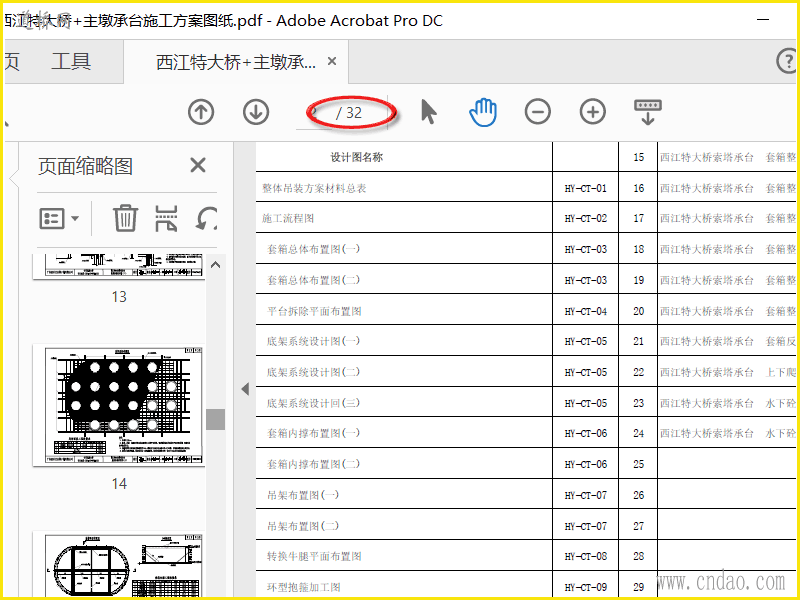The image size is (800, 600).
Task: Click 平台拆除平面布置图 text
Action: [314, 311]
